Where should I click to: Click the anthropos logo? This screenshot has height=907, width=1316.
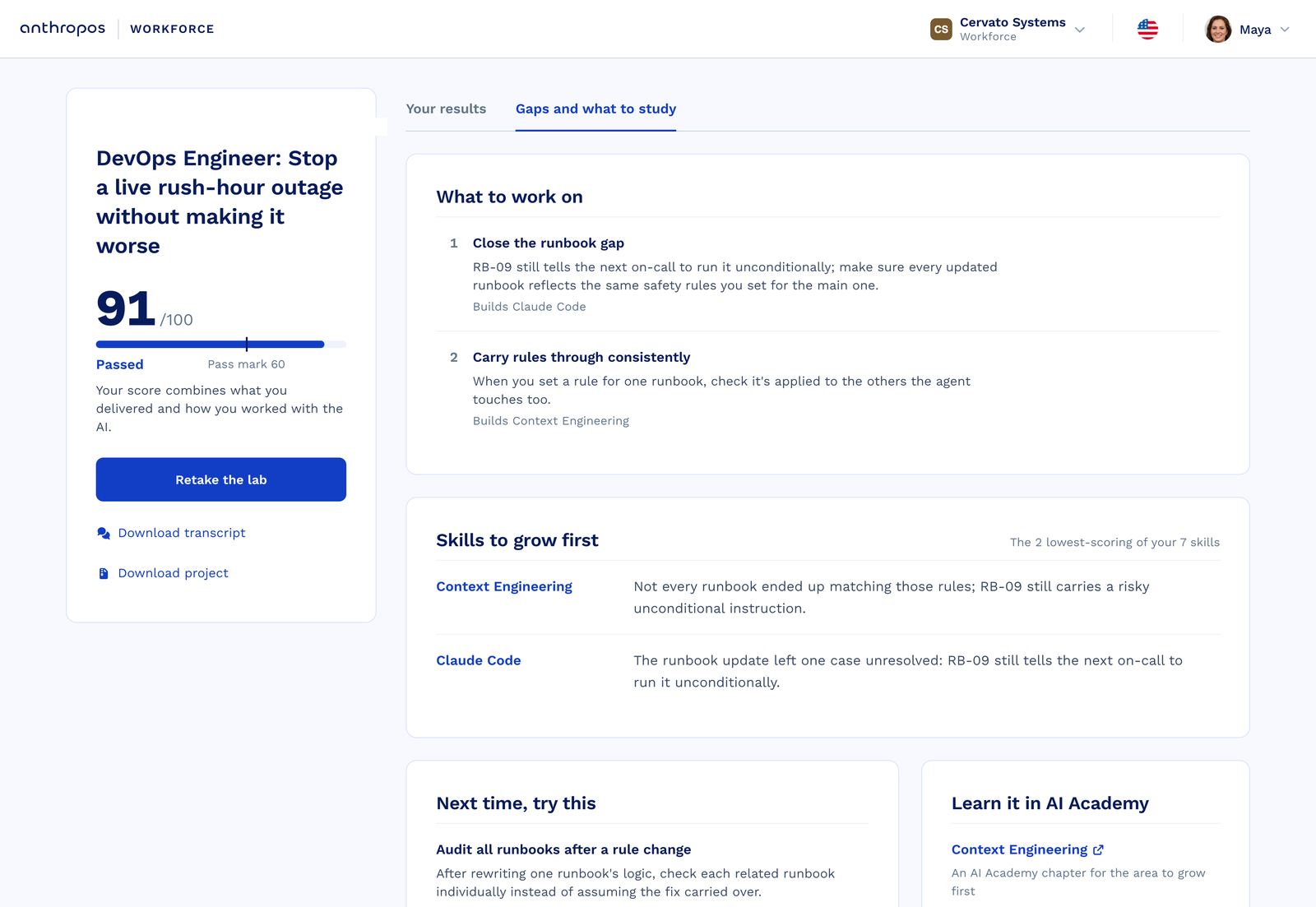[63, 29]
